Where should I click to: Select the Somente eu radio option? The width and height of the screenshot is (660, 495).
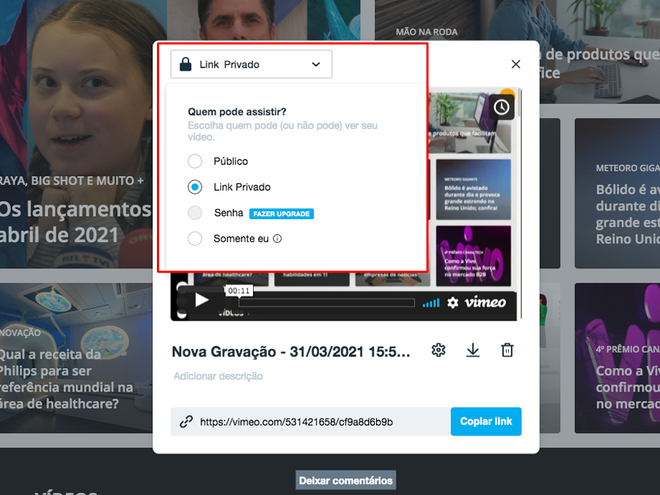[195, 239]
